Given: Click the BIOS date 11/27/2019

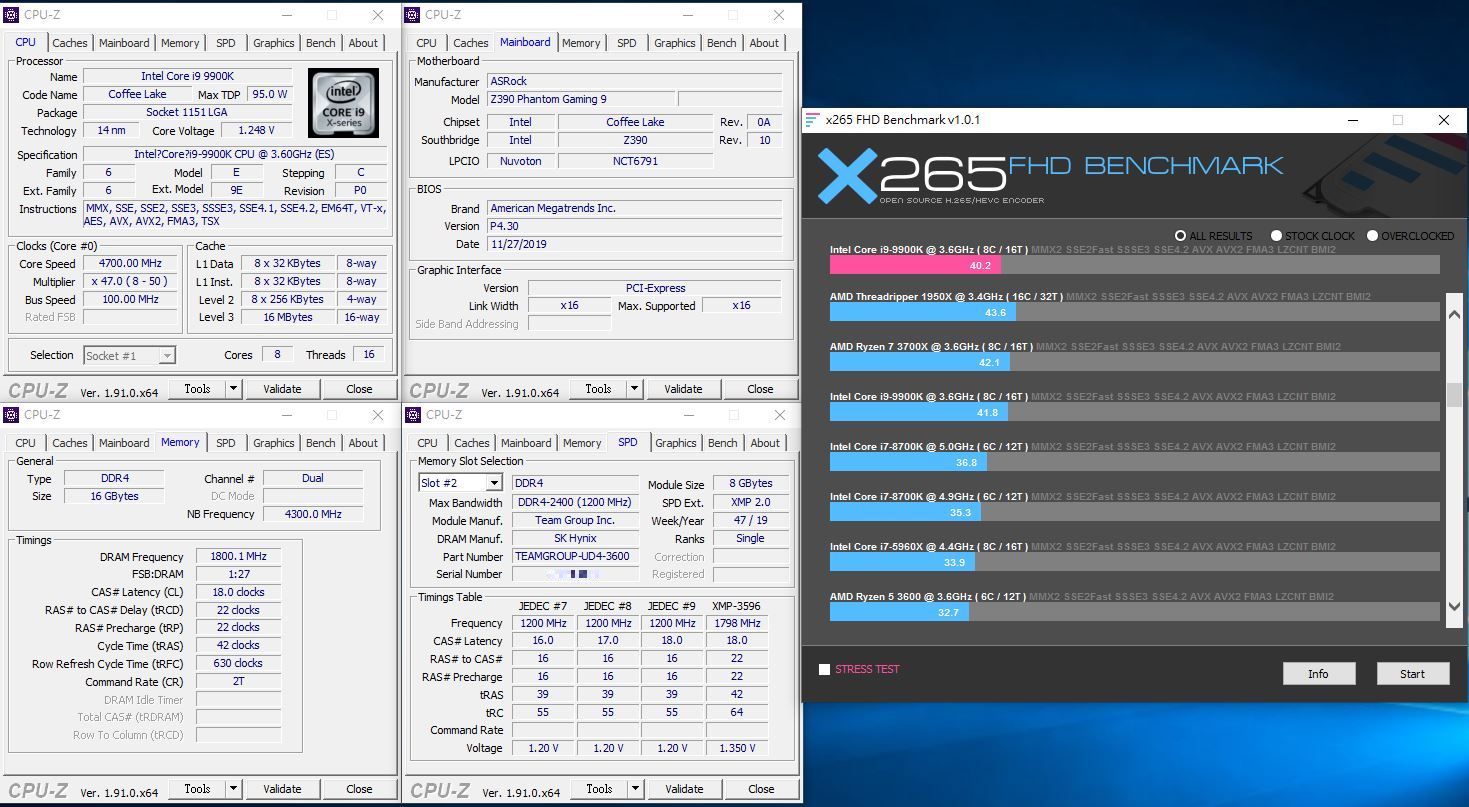Looking at the screenshot, I should point(634,244).
